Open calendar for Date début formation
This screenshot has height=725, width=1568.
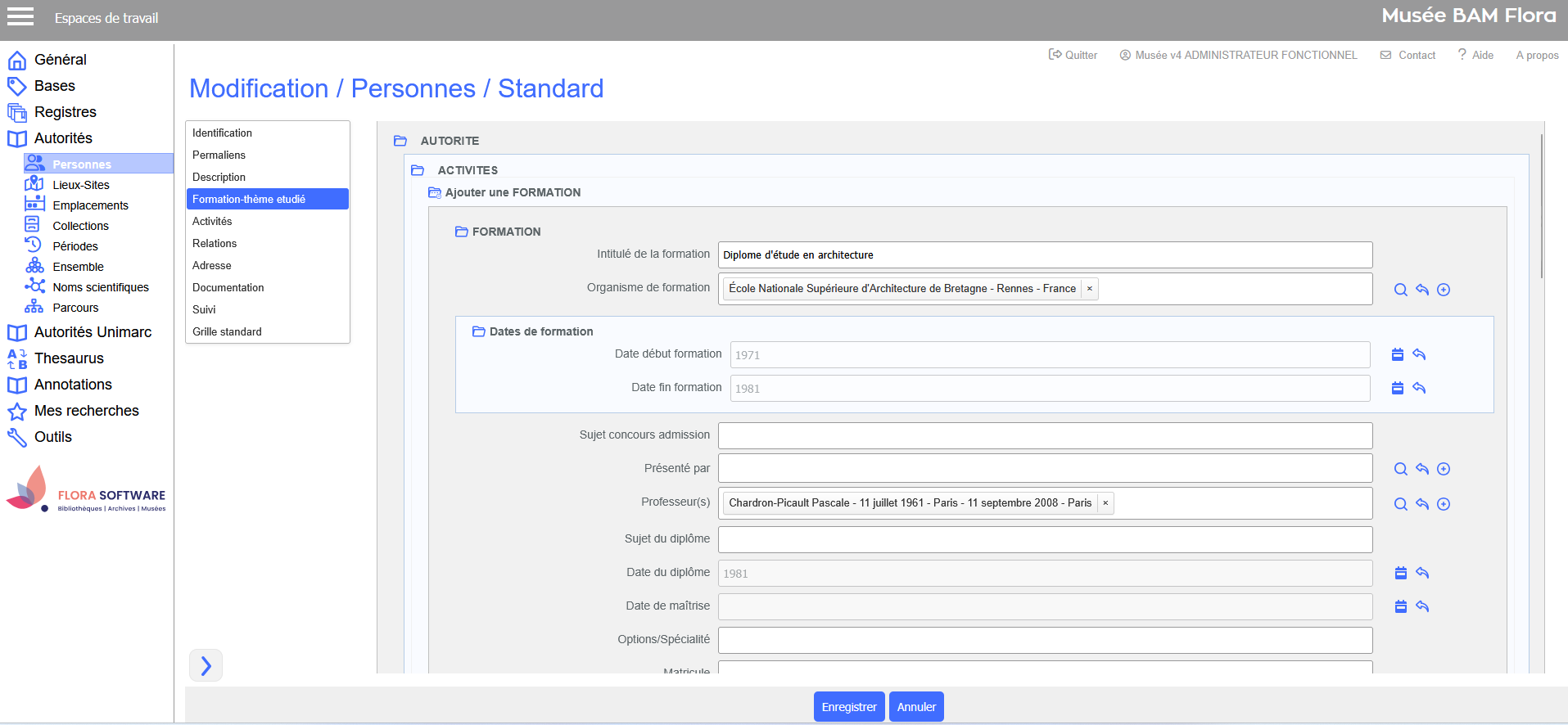(1397, 354)
